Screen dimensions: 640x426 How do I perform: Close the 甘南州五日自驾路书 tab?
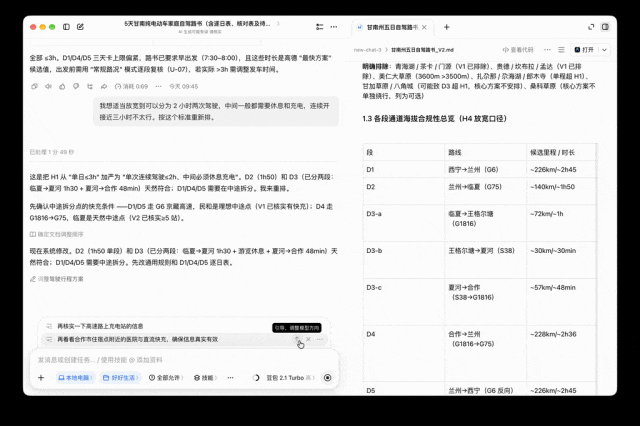coord(424,27)
